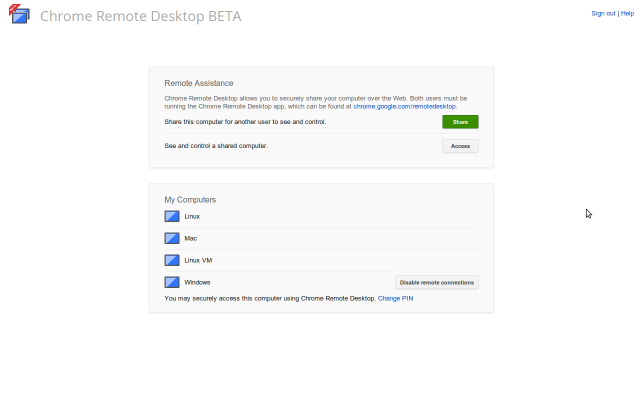640x400 pixels.
Task: Connect to the computer named Linux
Action: point(192,216)
